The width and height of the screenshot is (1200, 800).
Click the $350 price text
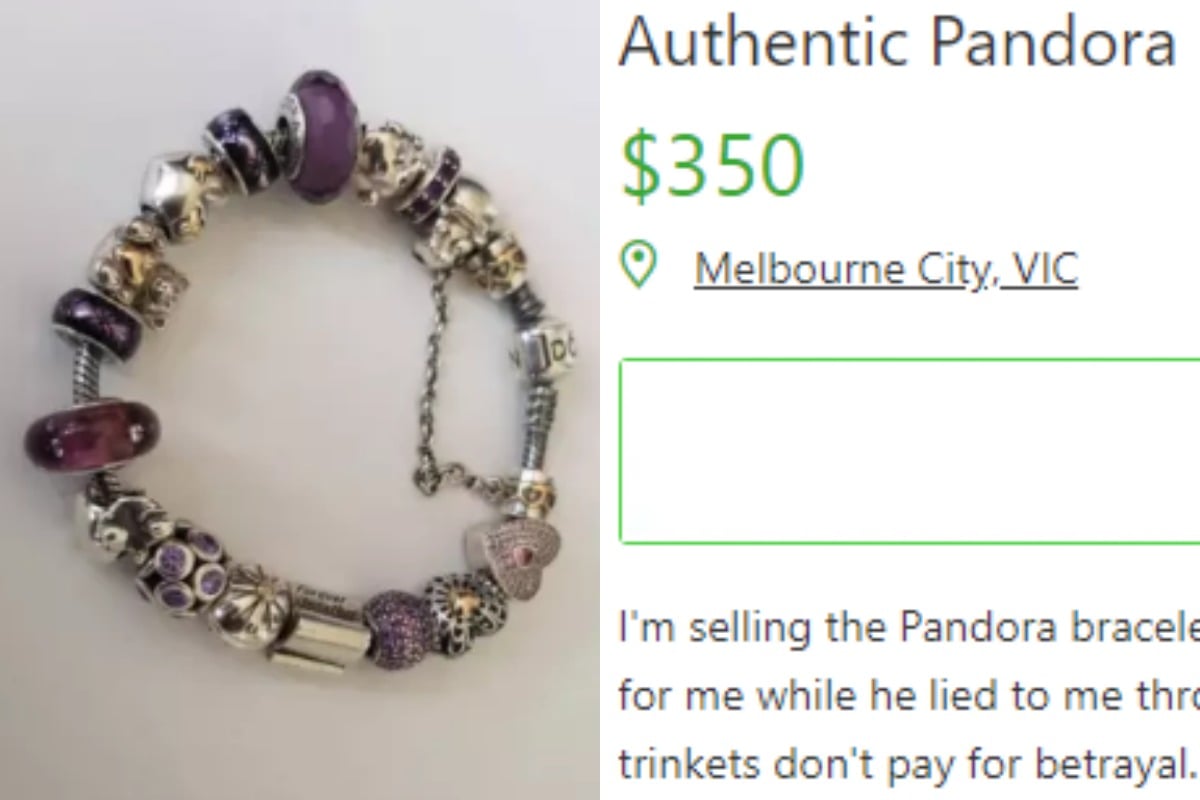[712, 165]
